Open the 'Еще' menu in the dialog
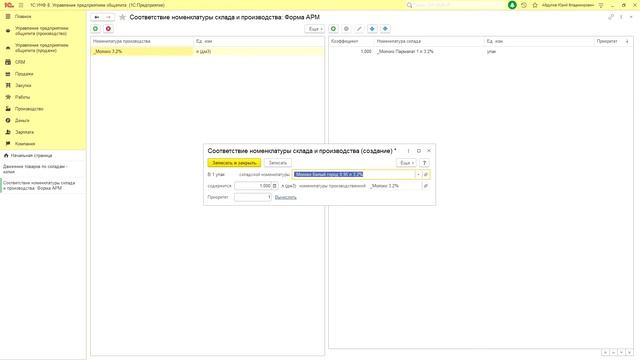This screenshot has height=360, width=640. [x=406, y=163]
